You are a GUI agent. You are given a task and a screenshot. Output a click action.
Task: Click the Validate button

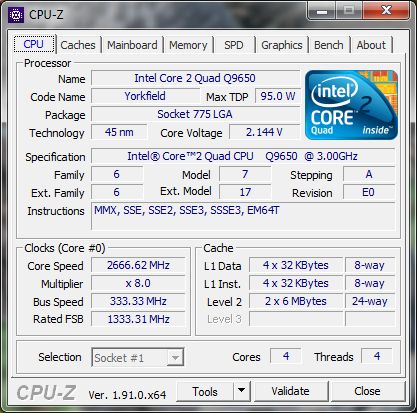tap(290, 391)
